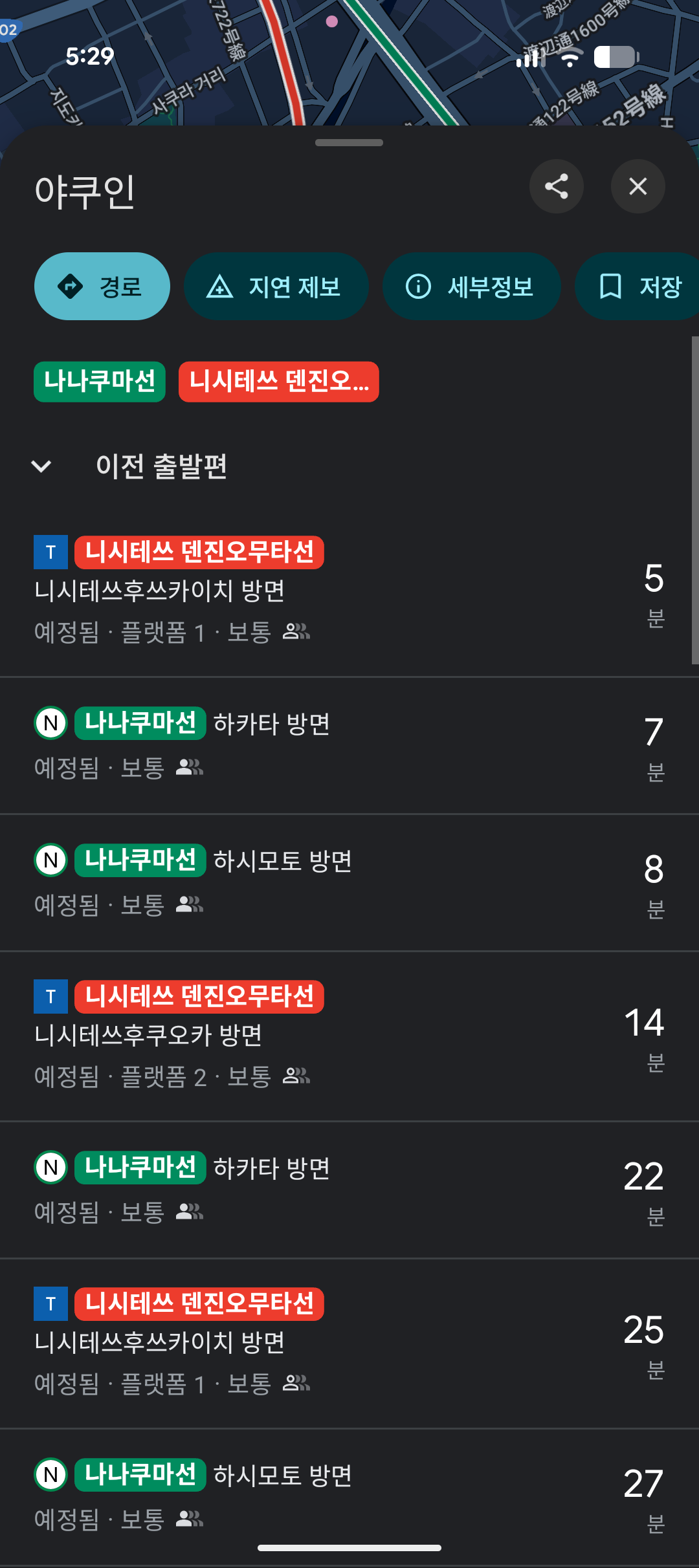699x1568 pixels.
Task: Filter by red 니시테쓰 덴진오... chip
Action: click(278, 382)
